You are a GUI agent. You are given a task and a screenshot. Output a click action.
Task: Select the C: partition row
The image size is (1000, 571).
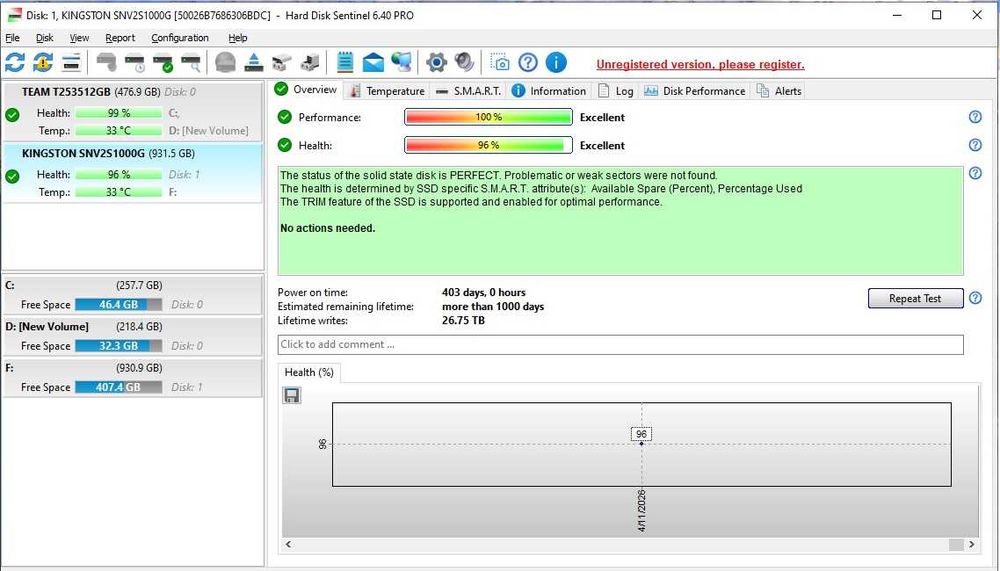(133, 295)
